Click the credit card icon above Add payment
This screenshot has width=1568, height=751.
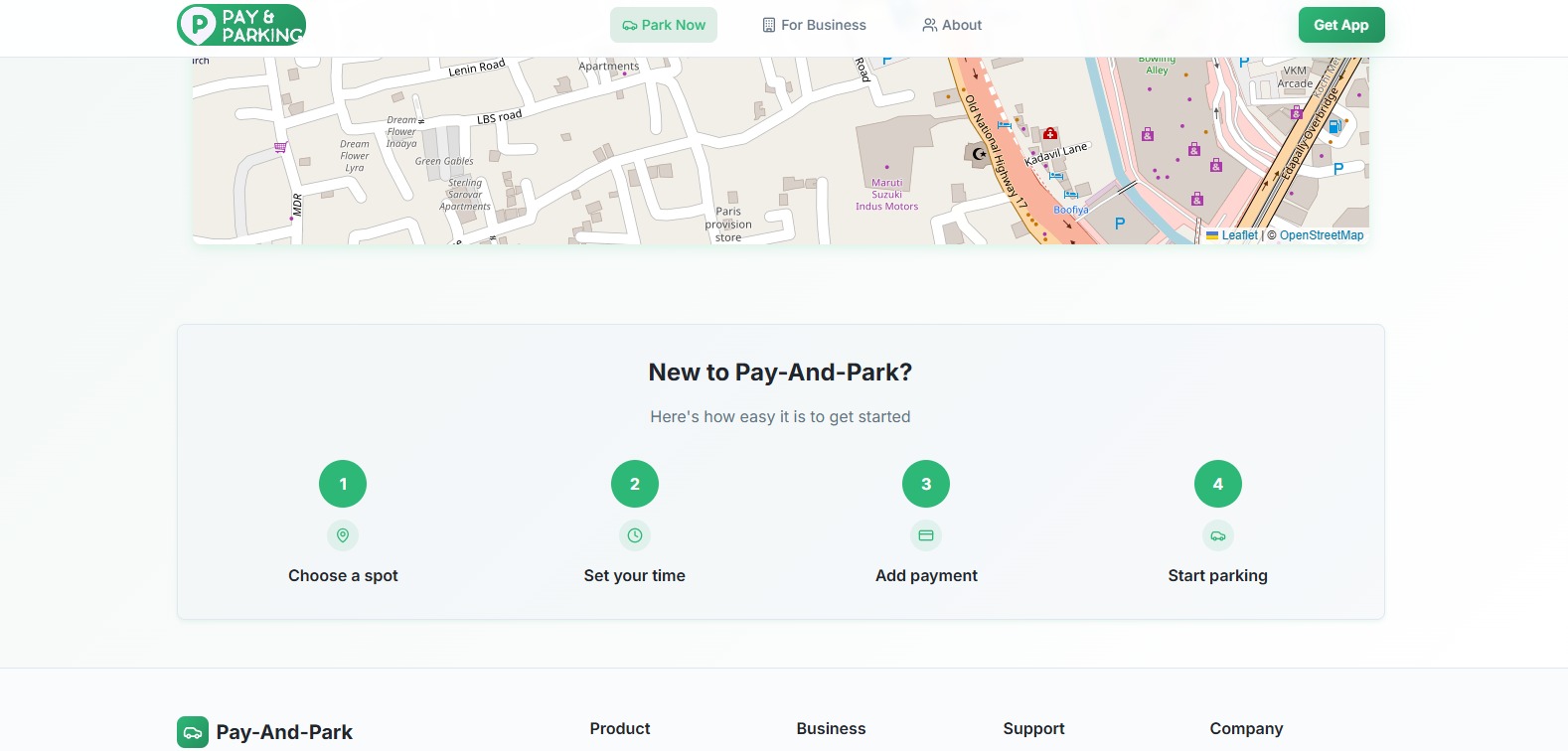coord(926,535)
